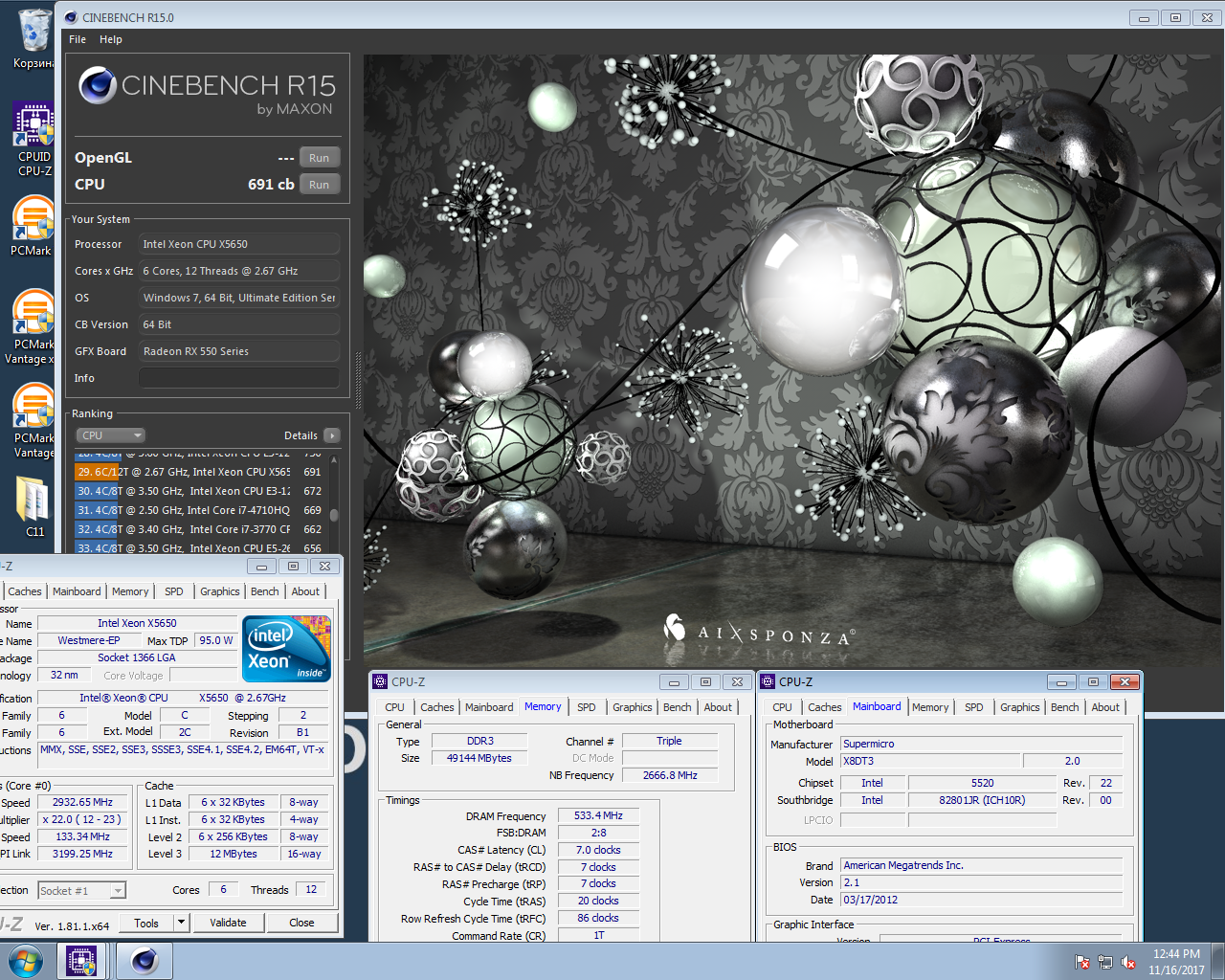
Task: Click the Processor field Intel Xeon CPU X5650
Action: pyautogui.click(x=239, y=244)
